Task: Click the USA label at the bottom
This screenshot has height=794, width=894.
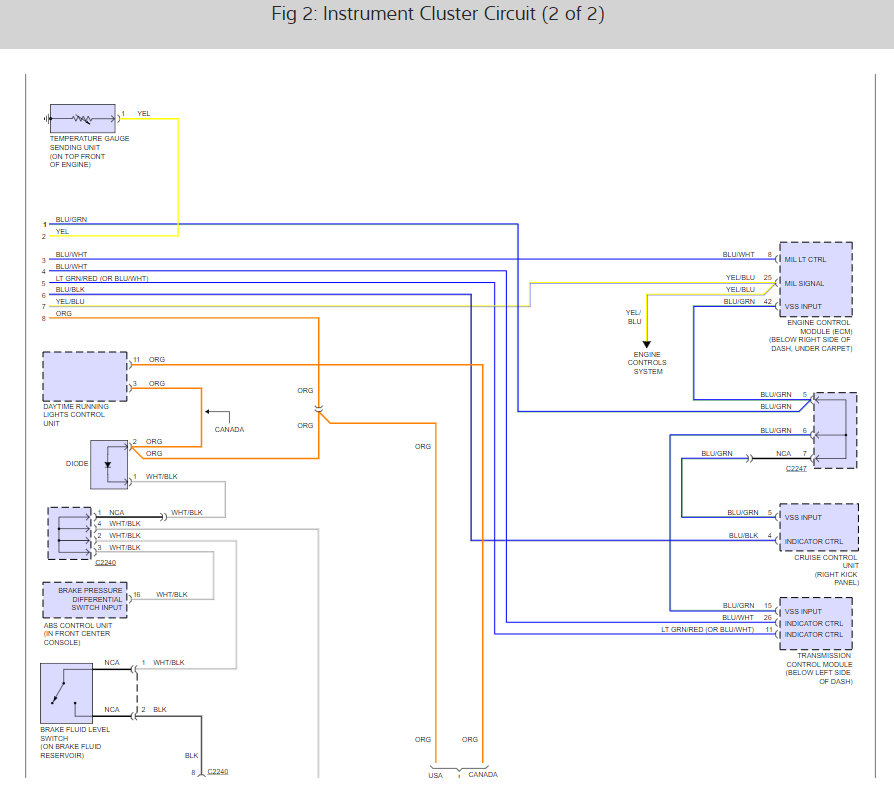Action: point(436,775)
